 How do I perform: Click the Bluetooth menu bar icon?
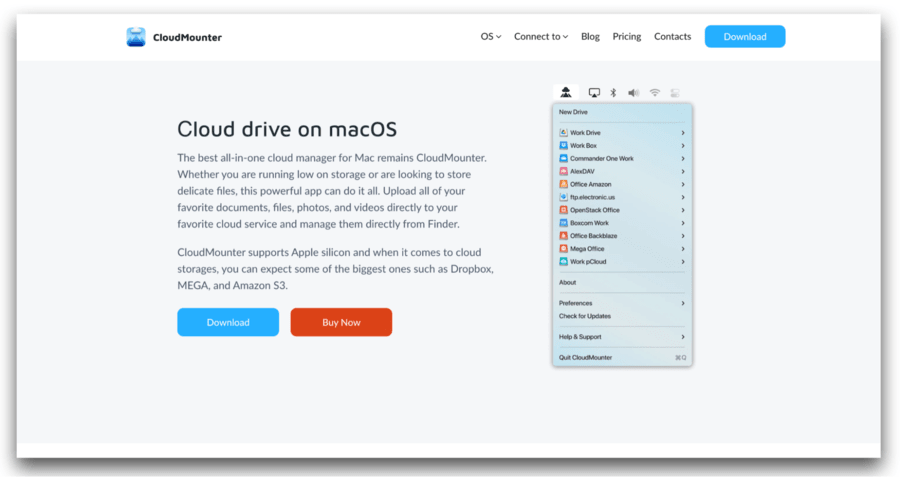click(613, 92)
